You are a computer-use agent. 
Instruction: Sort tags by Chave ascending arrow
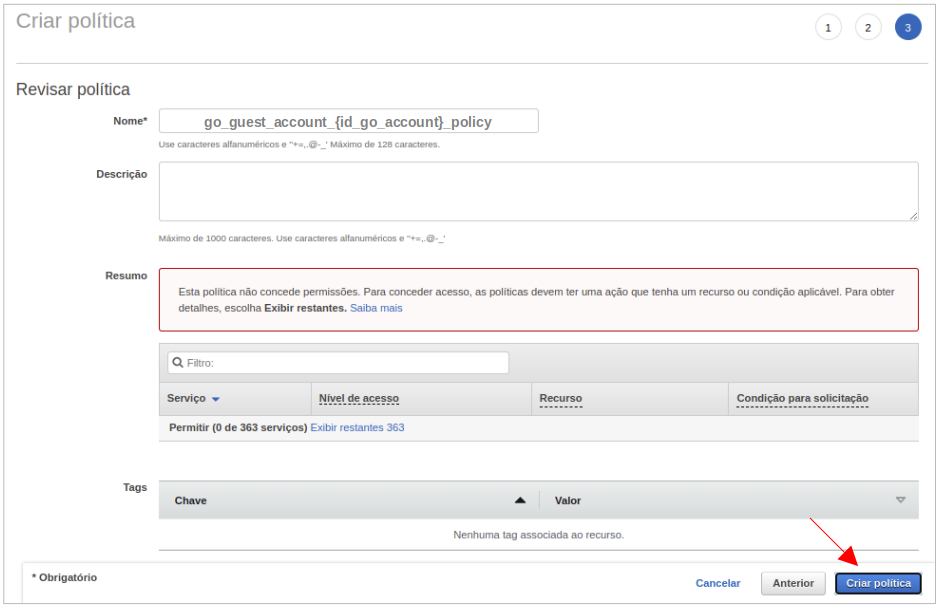tap(520, 500)
